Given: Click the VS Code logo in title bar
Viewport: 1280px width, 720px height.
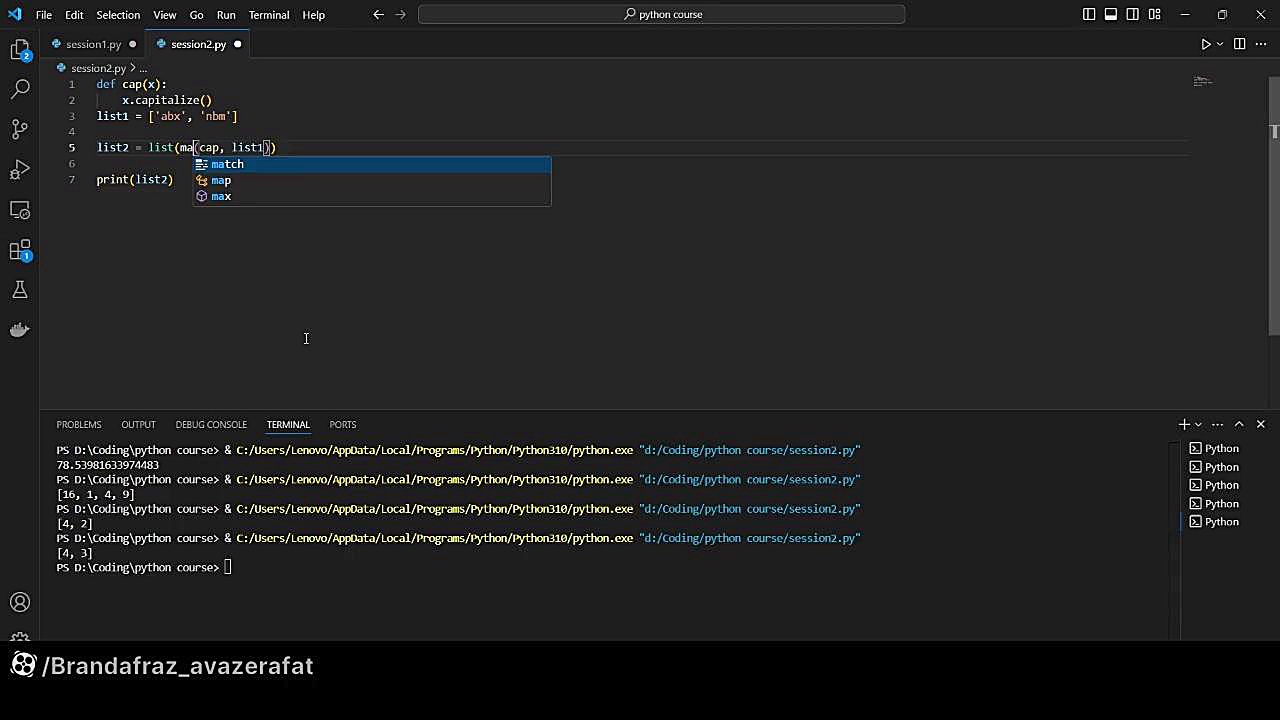Looking at the screenshot, I should pyautogui.click(x=14, y=14).
